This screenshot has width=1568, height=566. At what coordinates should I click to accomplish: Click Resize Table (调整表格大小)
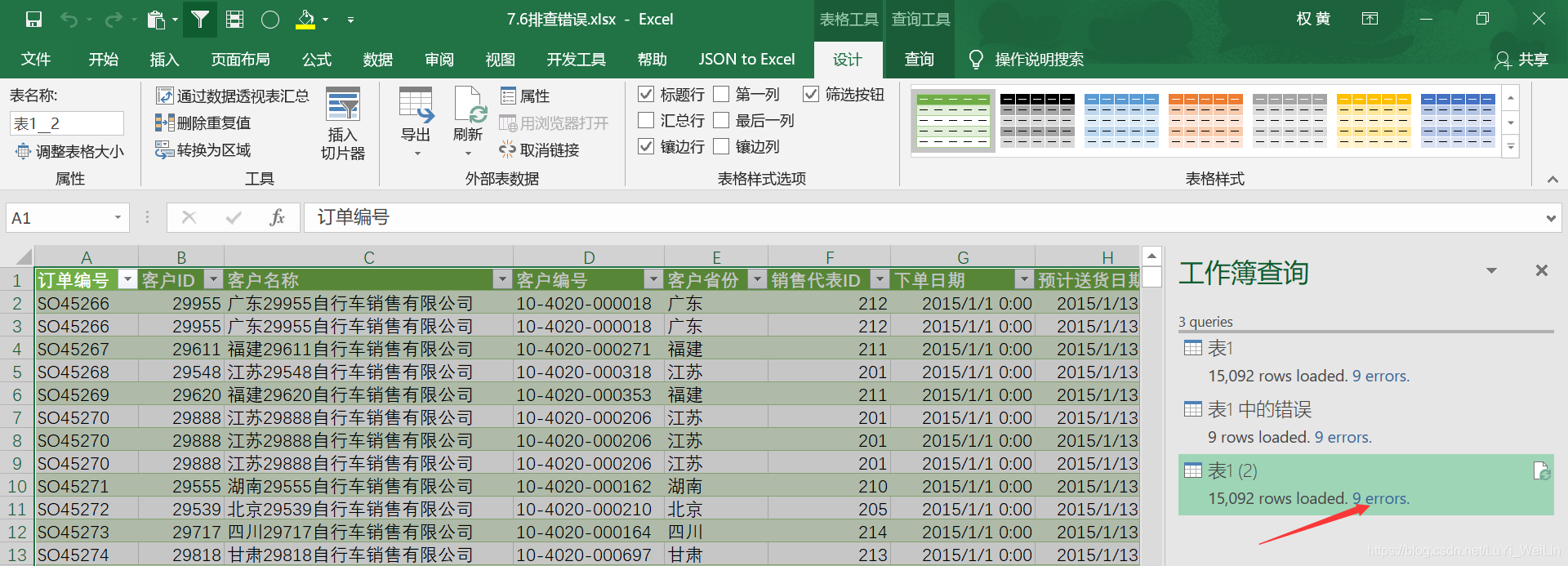coord(69,152)
